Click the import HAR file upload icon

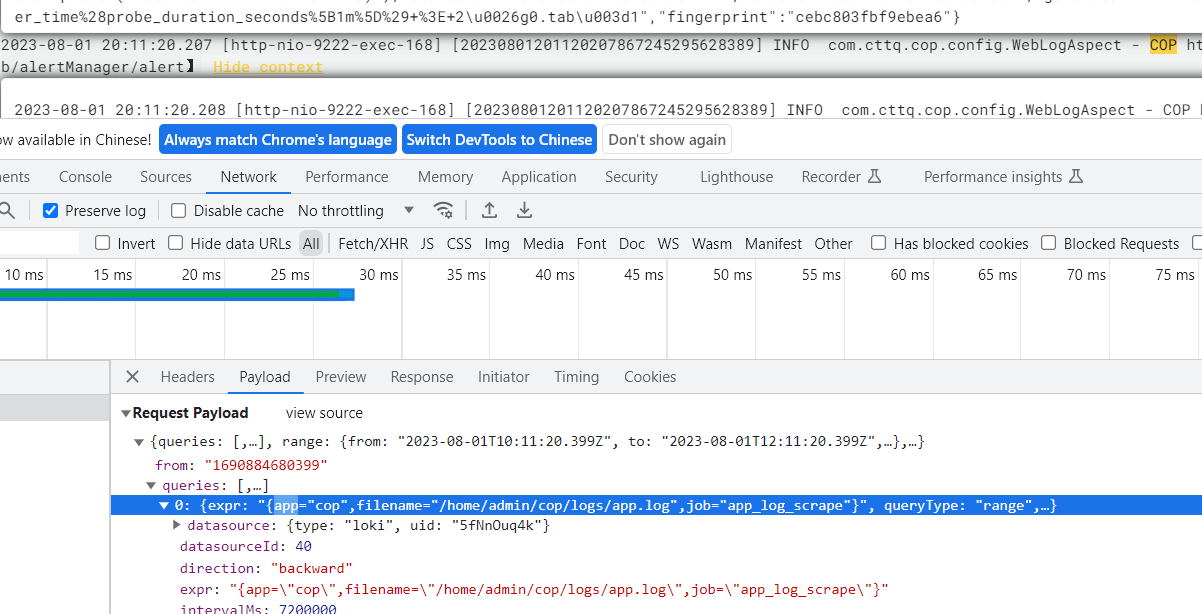click(489, 210)
